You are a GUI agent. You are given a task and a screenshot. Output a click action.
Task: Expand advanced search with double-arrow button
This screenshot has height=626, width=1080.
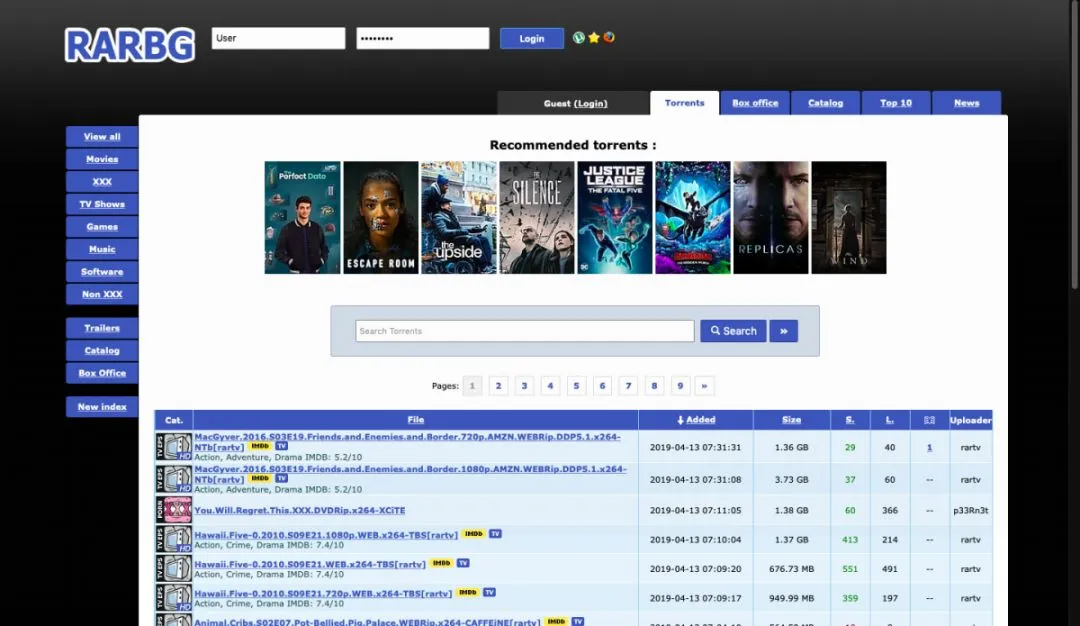[784, 331]
